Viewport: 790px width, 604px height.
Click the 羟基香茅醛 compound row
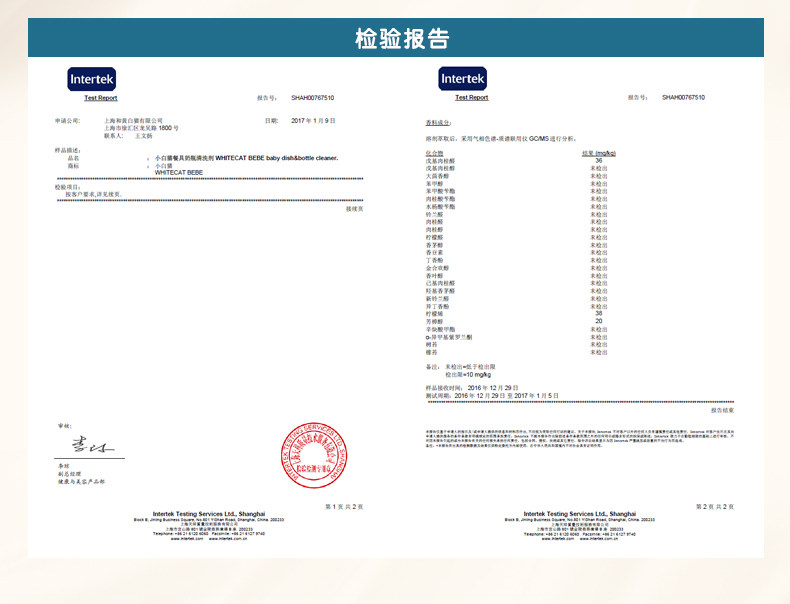tap(516, 291)
